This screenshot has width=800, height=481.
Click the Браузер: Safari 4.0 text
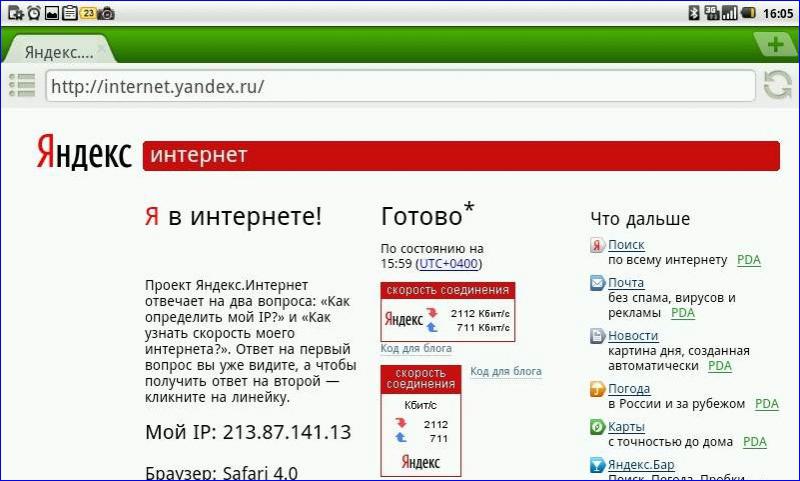[221, 472]
